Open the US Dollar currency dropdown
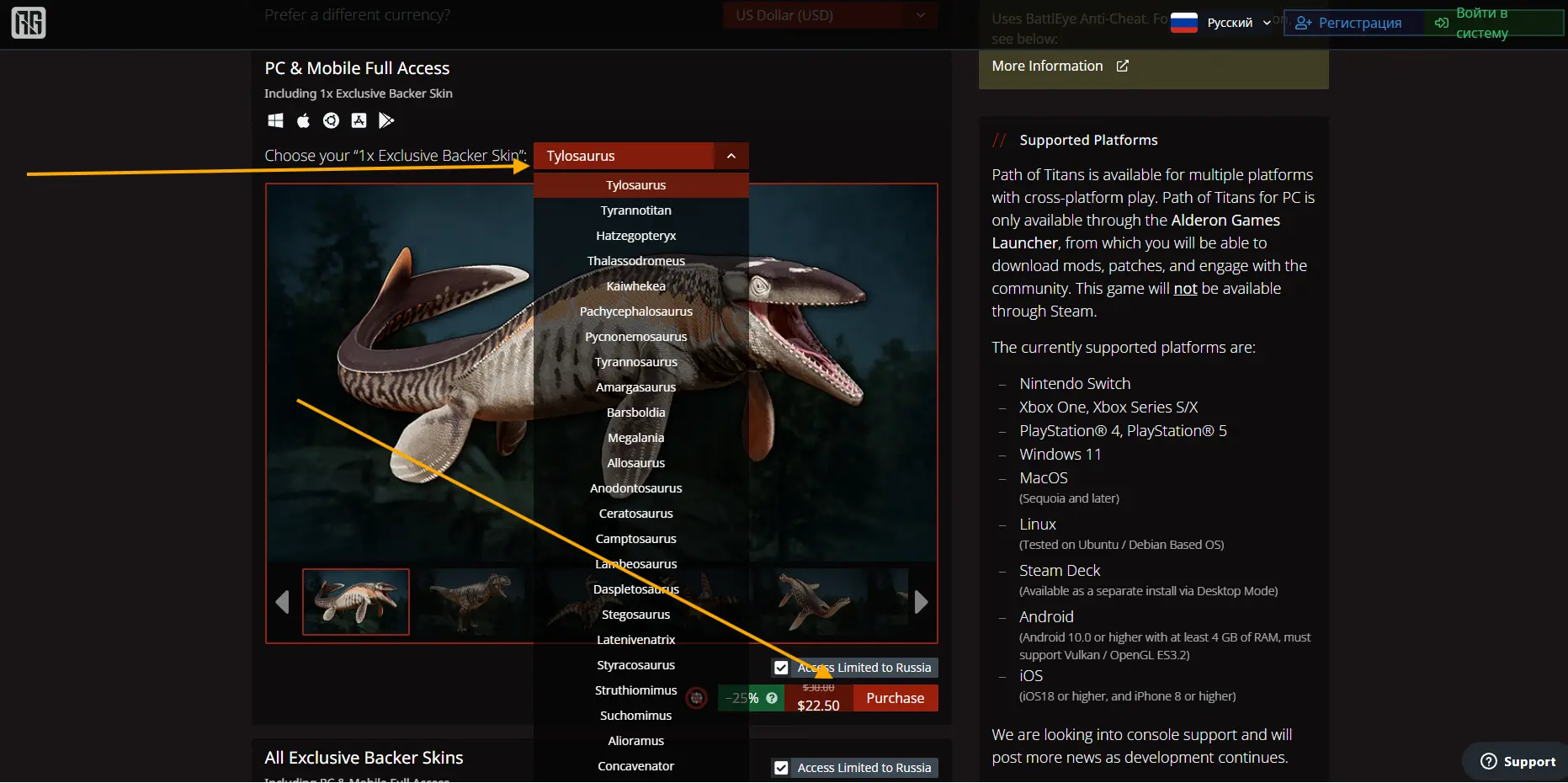1568x783 pixels. point(830,15)
